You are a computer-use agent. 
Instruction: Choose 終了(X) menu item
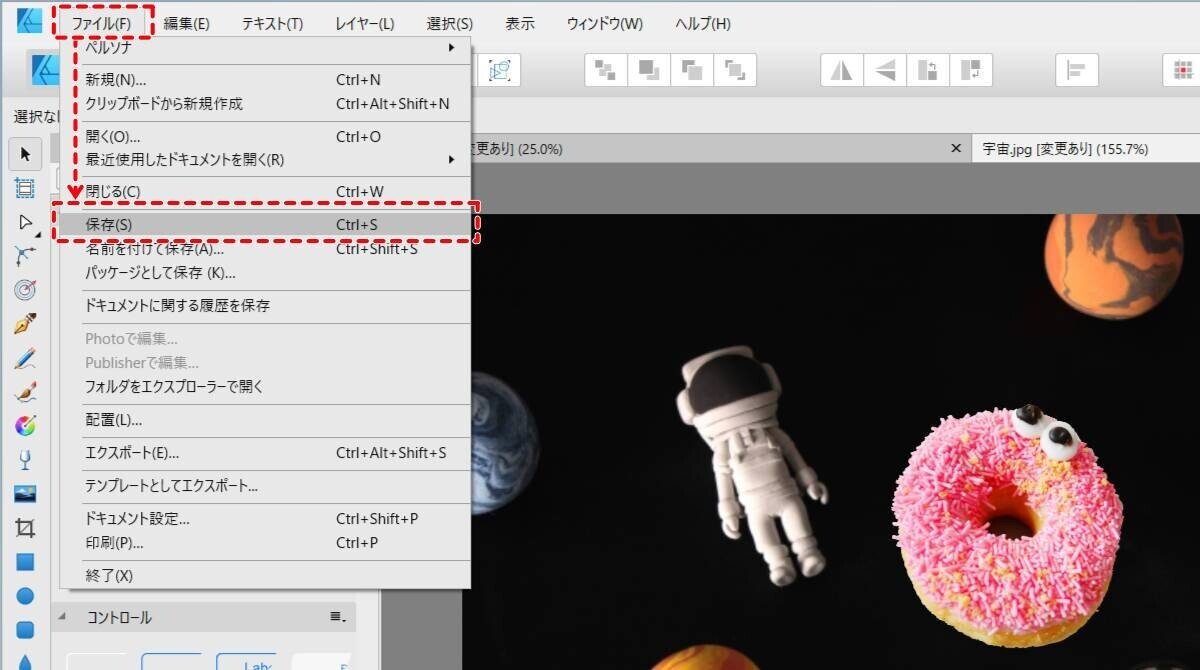(x=265, y=576)
